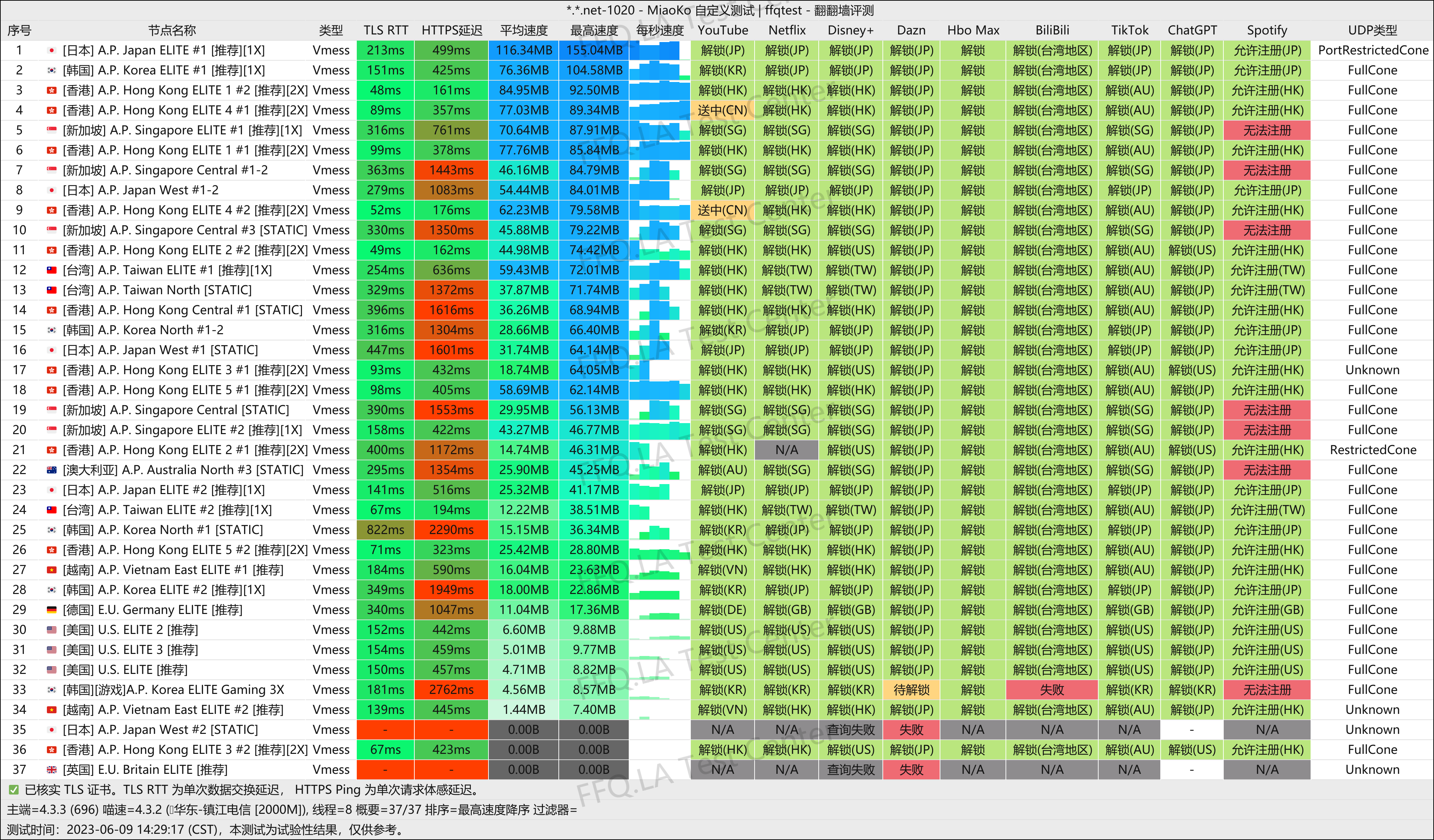Click the 2762ms HTTPS delay cell
The width and height of the screenshot is (1434, 840).
[x=451, y=690]
